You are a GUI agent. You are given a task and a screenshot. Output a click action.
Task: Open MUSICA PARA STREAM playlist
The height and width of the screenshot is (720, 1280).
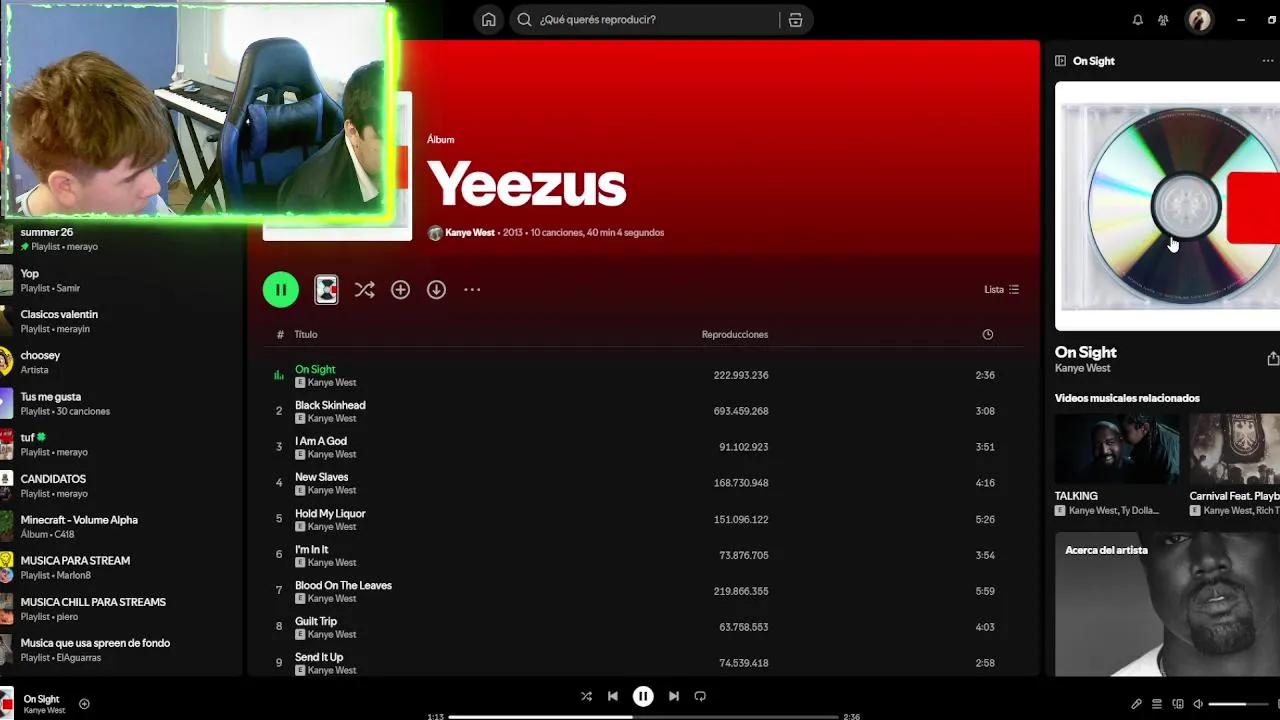pyautogui.click(x=120, y=568)
